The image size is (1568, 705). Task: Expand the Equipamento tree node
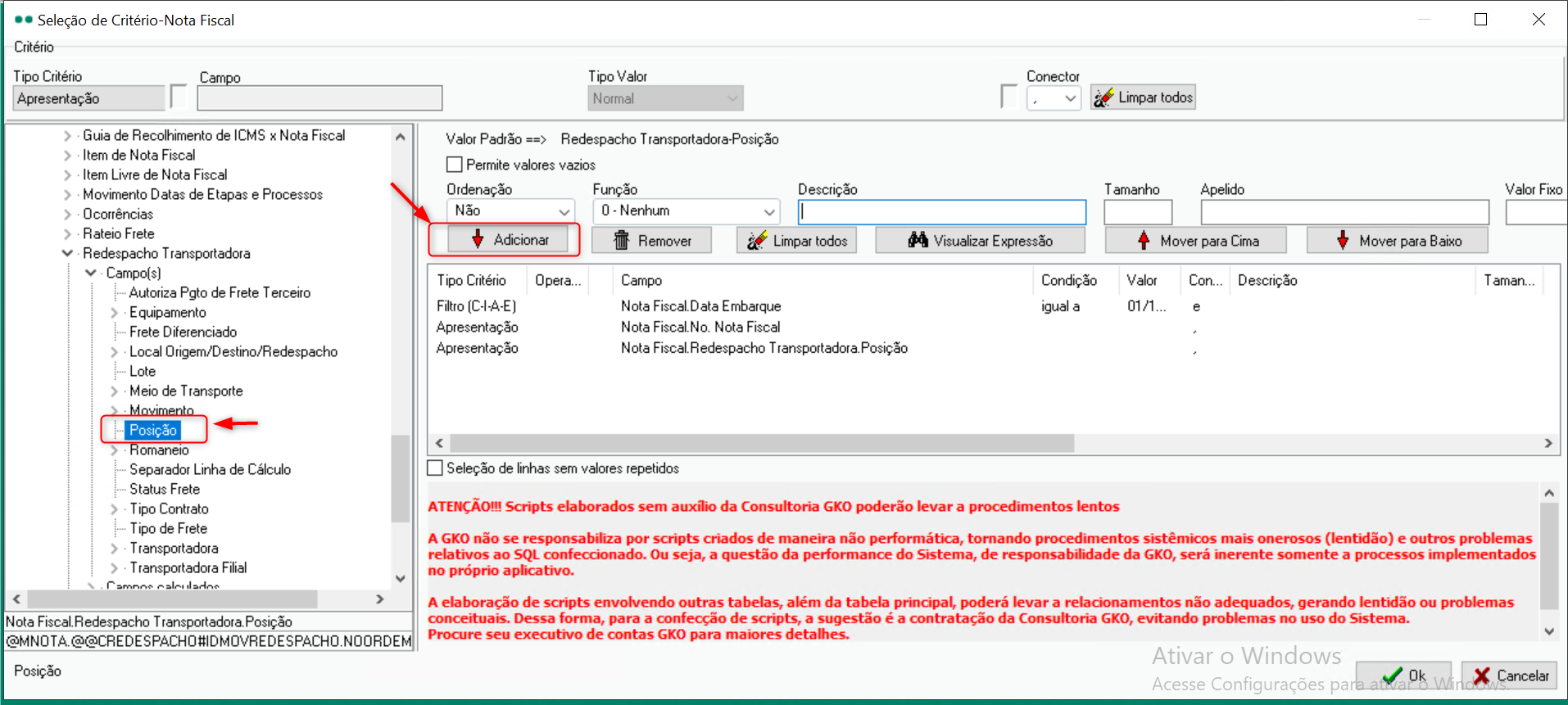click(x=114, y=312)
